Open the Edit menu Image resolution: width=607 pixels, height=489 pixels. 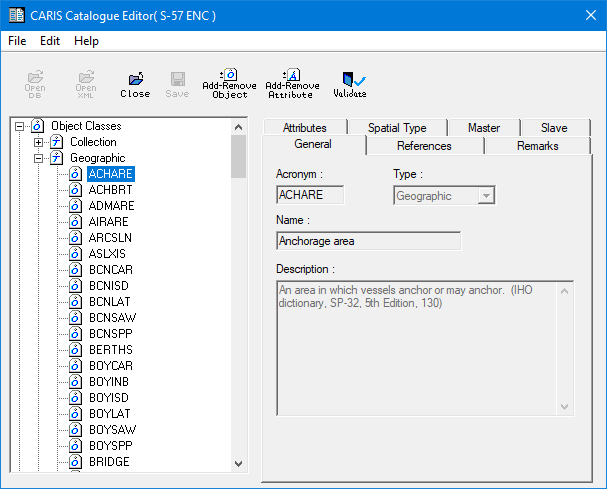click(x=50, y=41)
